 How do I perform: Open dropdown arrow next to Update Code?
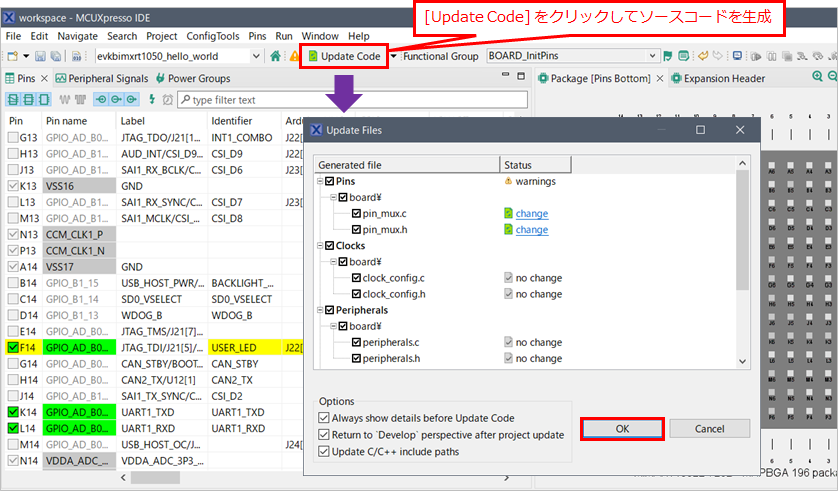click(x=394, y=56)
